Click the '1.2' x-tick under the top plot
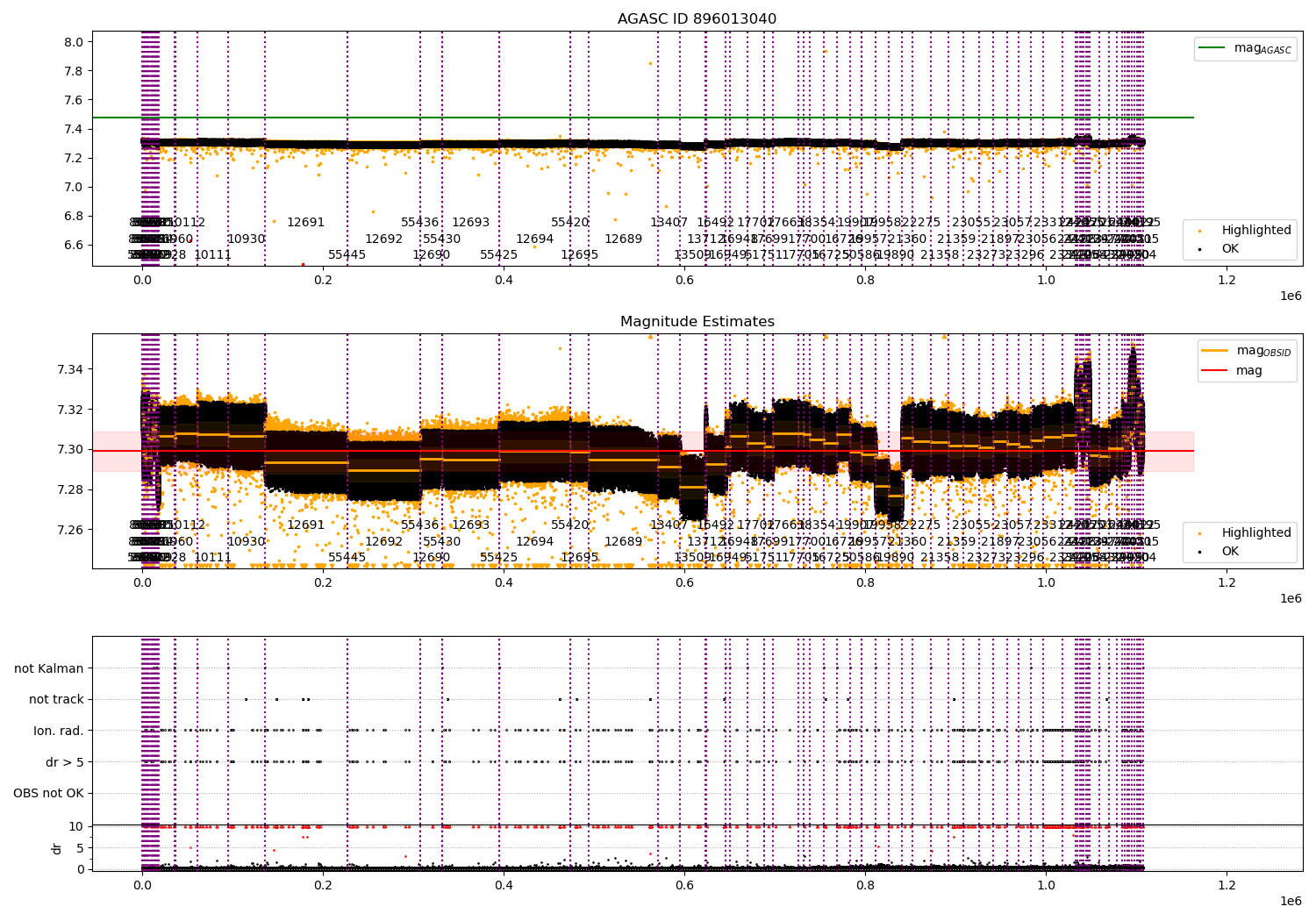Image resolution: width=1316 pixels, height=921 pixels. click(1227, 280)
